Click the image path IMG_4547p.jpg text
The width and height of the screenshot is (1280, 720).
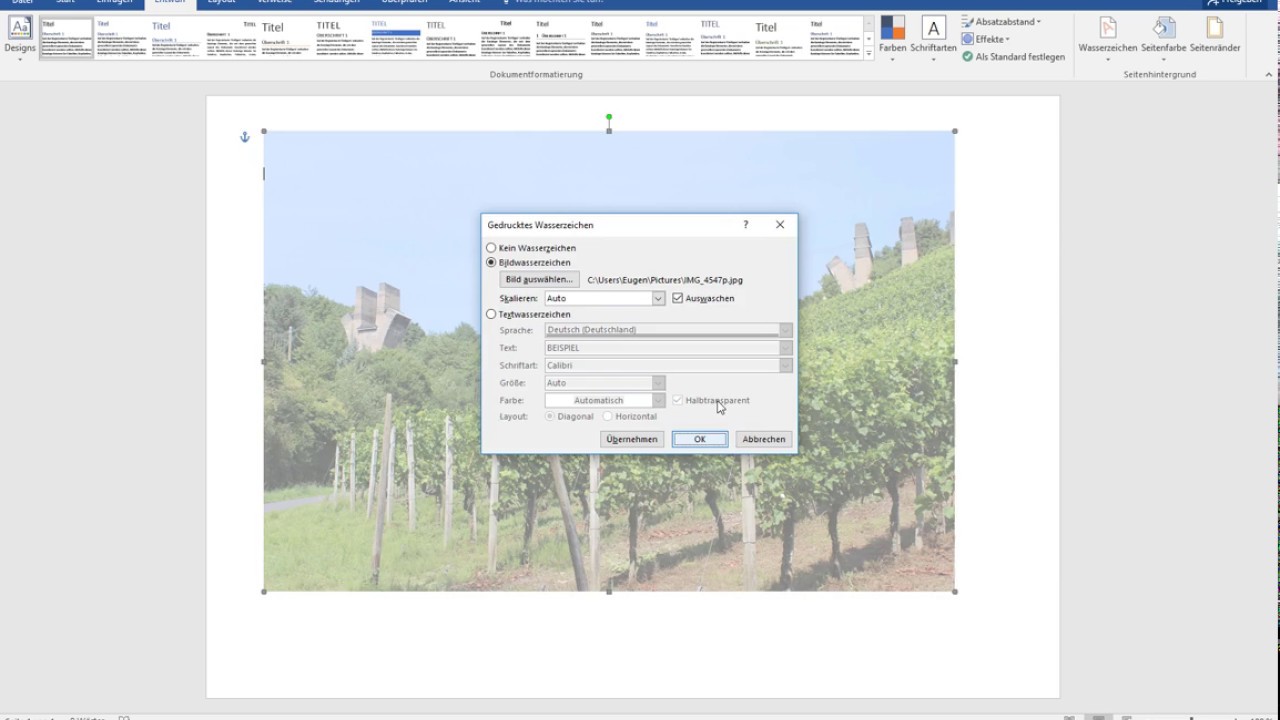pyautogui.click(x=665, y=280)
